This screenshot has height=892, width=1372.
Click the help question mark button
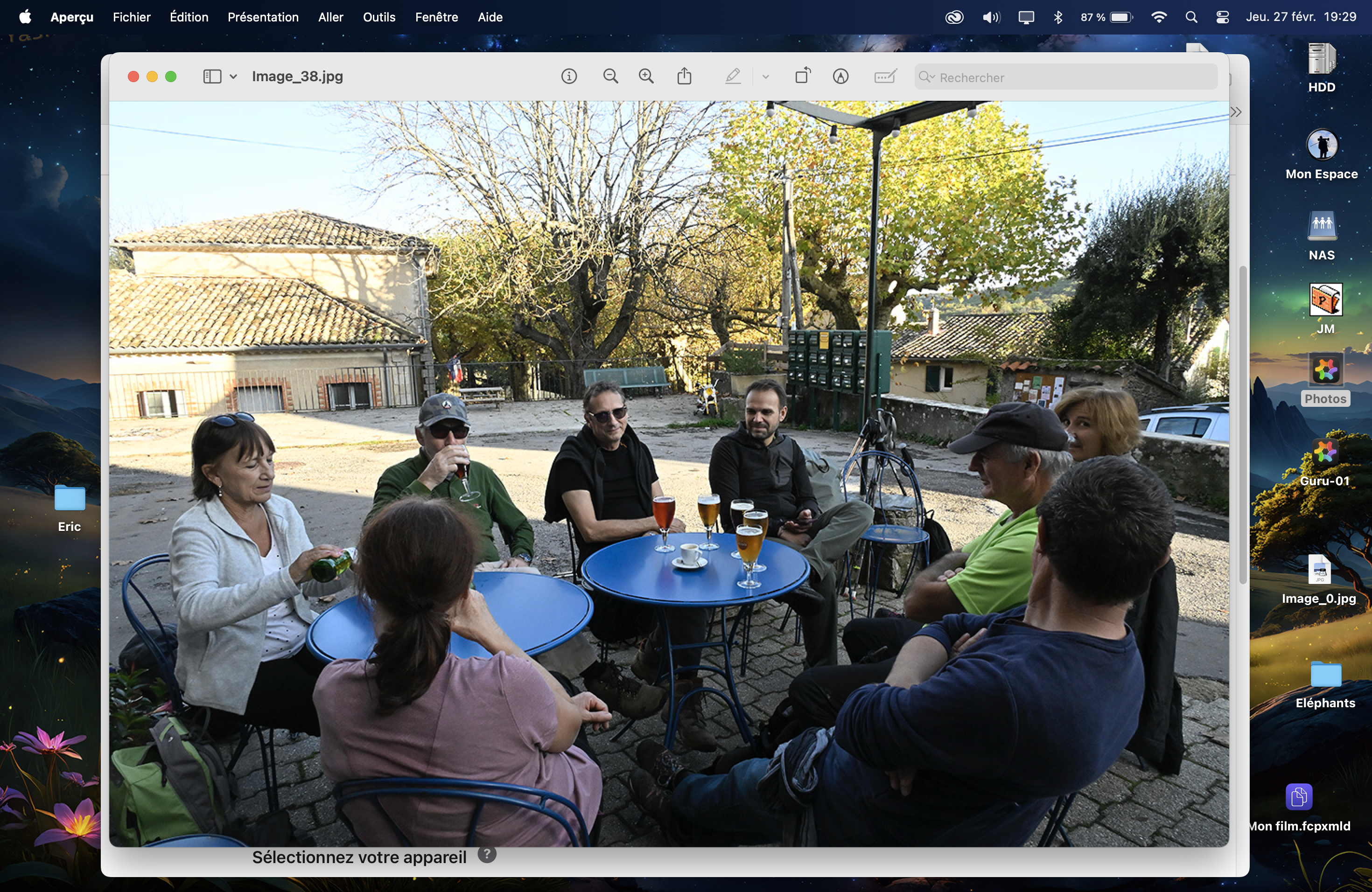coord(487,855)
